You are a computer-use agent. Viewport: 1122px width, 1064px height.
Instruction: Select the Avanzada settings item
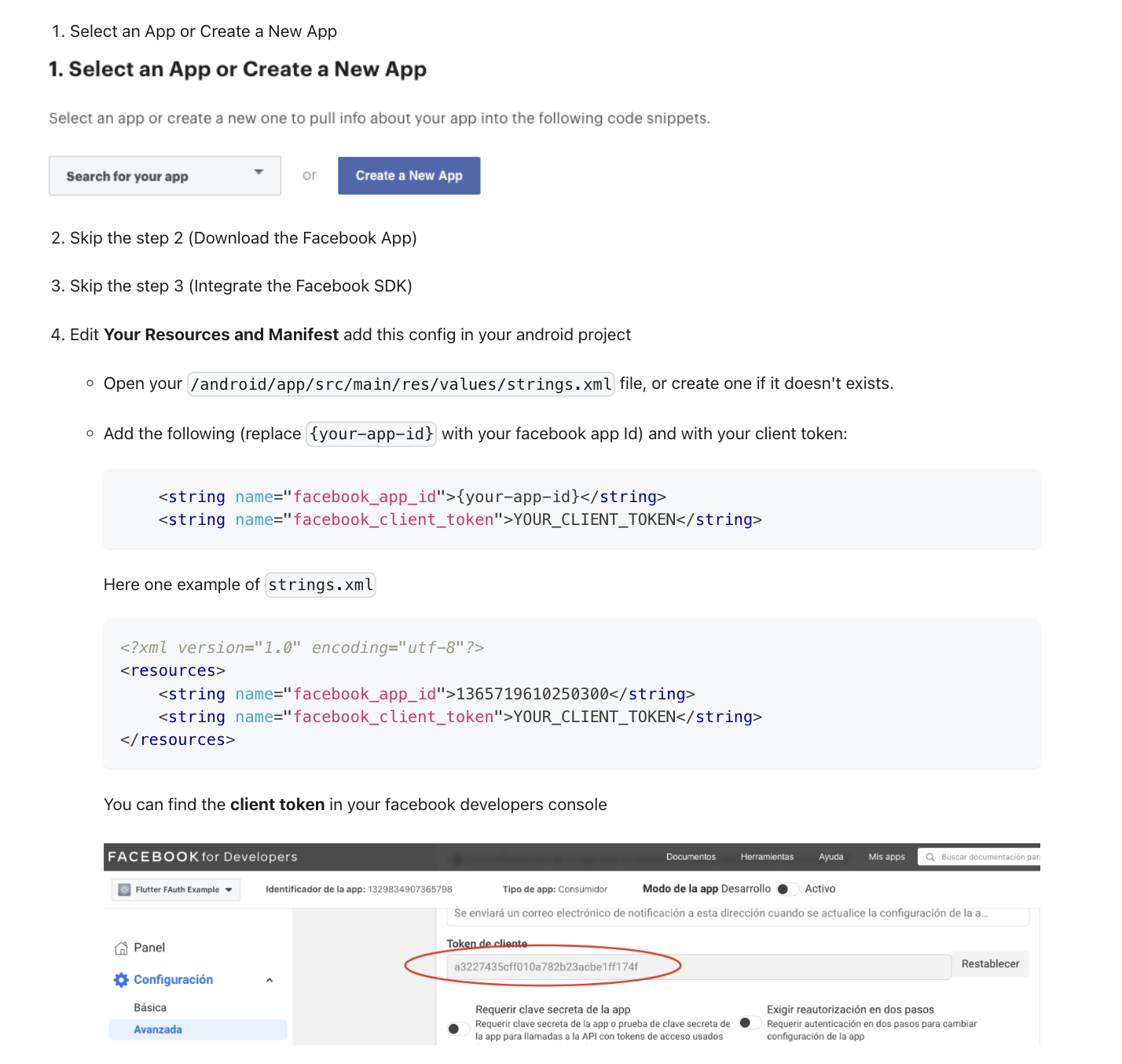pyautogui.click(x=198, y=1029)
